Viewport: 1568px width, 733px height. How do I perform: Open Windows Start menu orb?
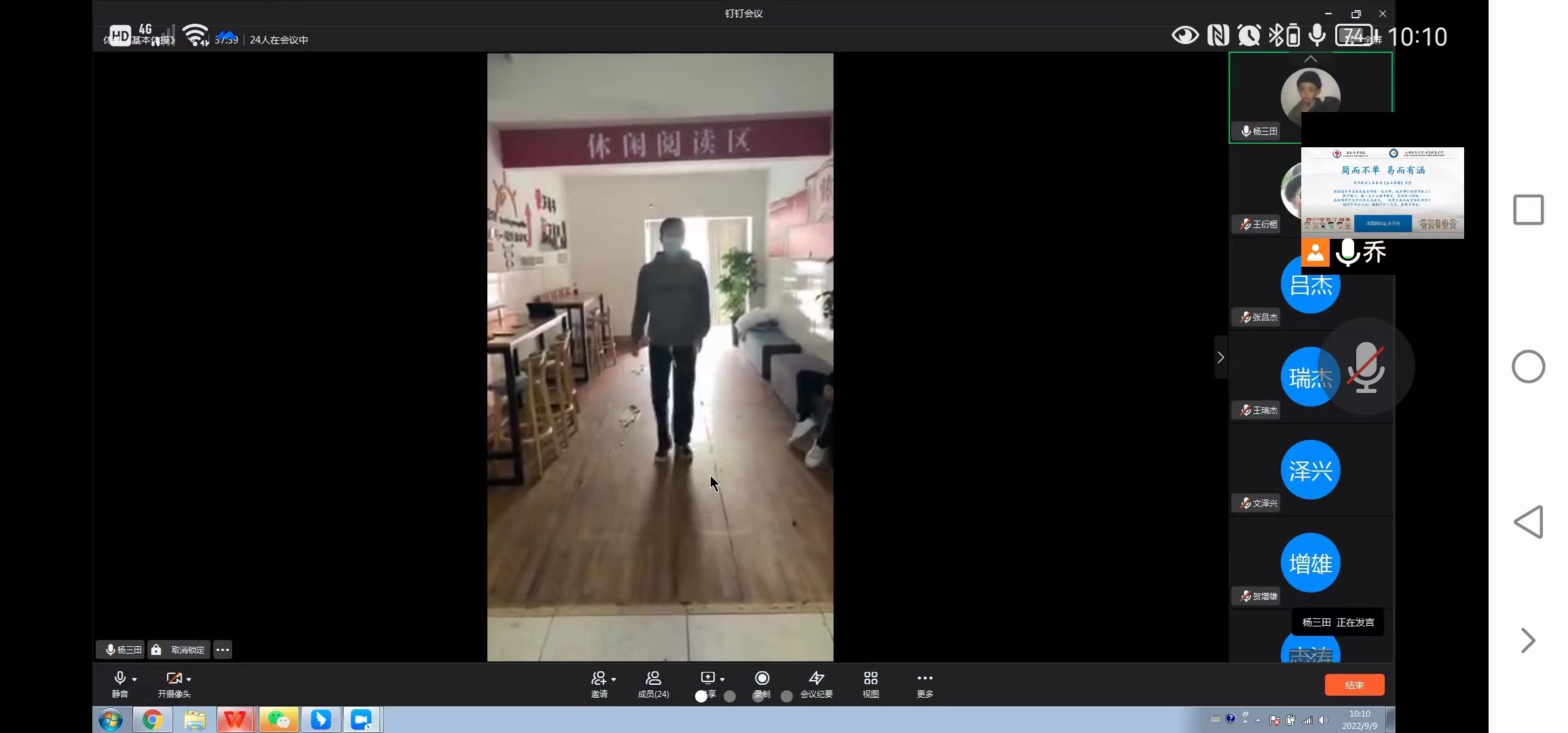tap(111, 719)
